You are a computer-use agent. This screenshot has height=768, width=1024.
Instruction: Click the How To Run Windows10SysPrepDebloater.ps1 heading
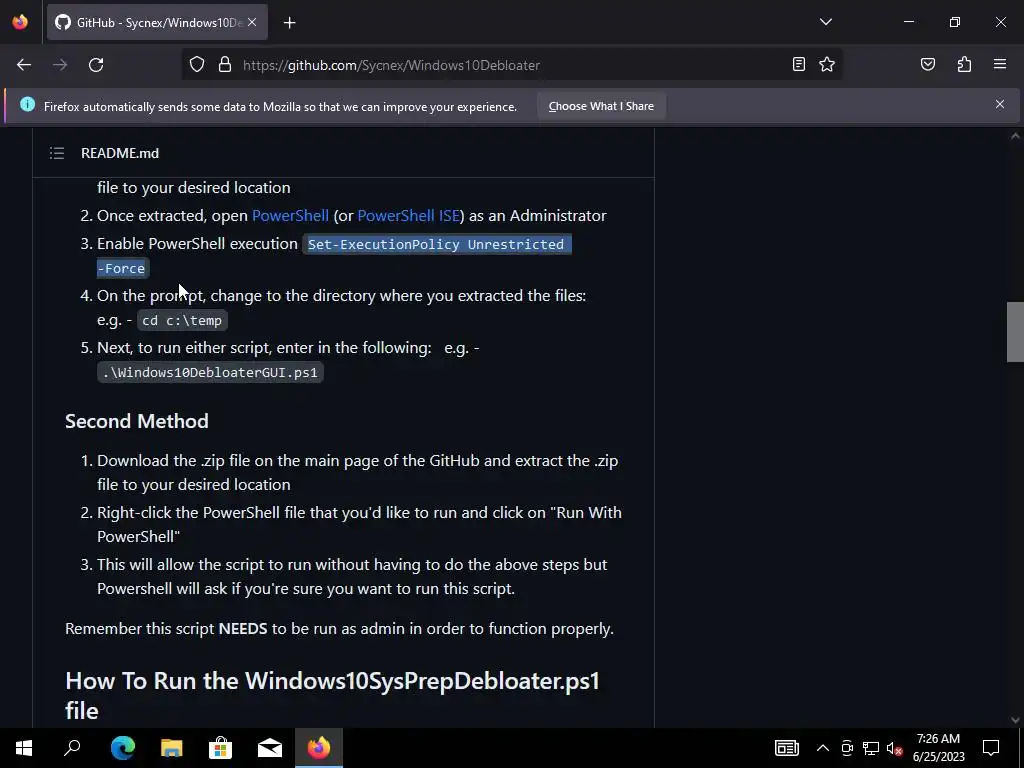click(332, 696)
